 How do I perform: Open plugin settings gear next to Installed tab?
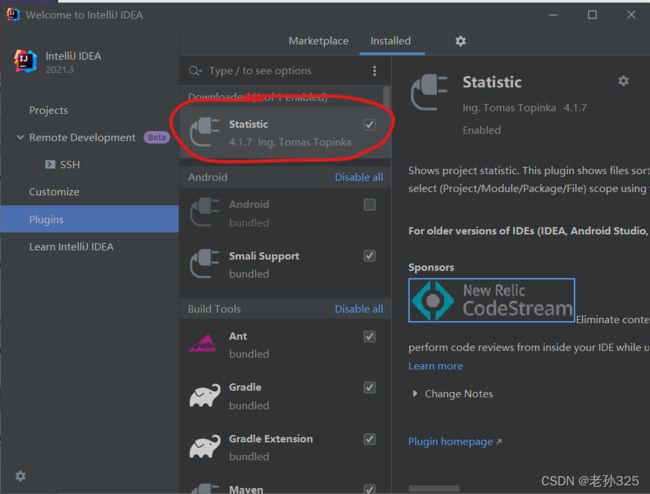pyautogui.click(x=461, y=41)
